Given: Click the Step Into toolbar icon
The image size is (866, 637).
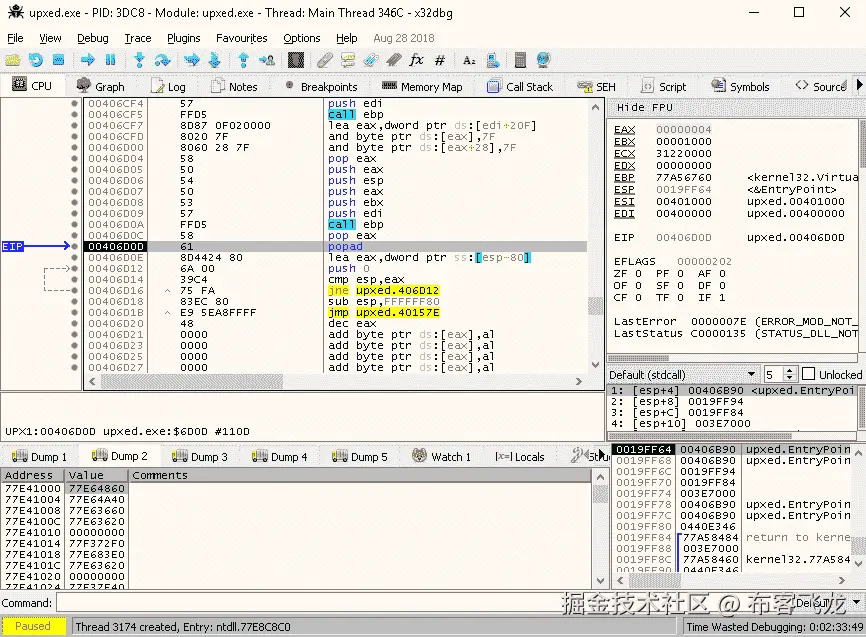Looking at the screenshot, I should pos(140,61).
